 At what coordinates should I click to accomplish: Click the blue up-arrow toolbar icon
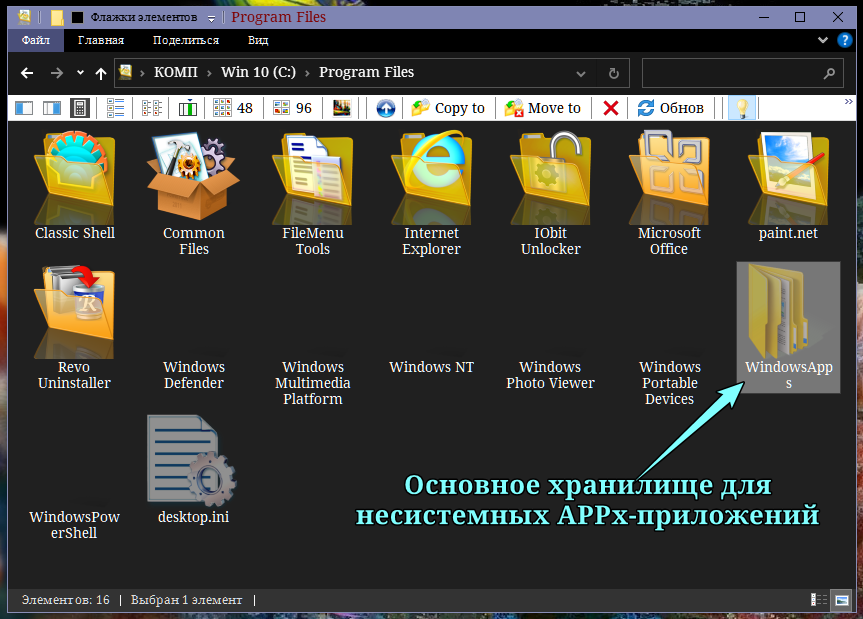tap(386, 108)
